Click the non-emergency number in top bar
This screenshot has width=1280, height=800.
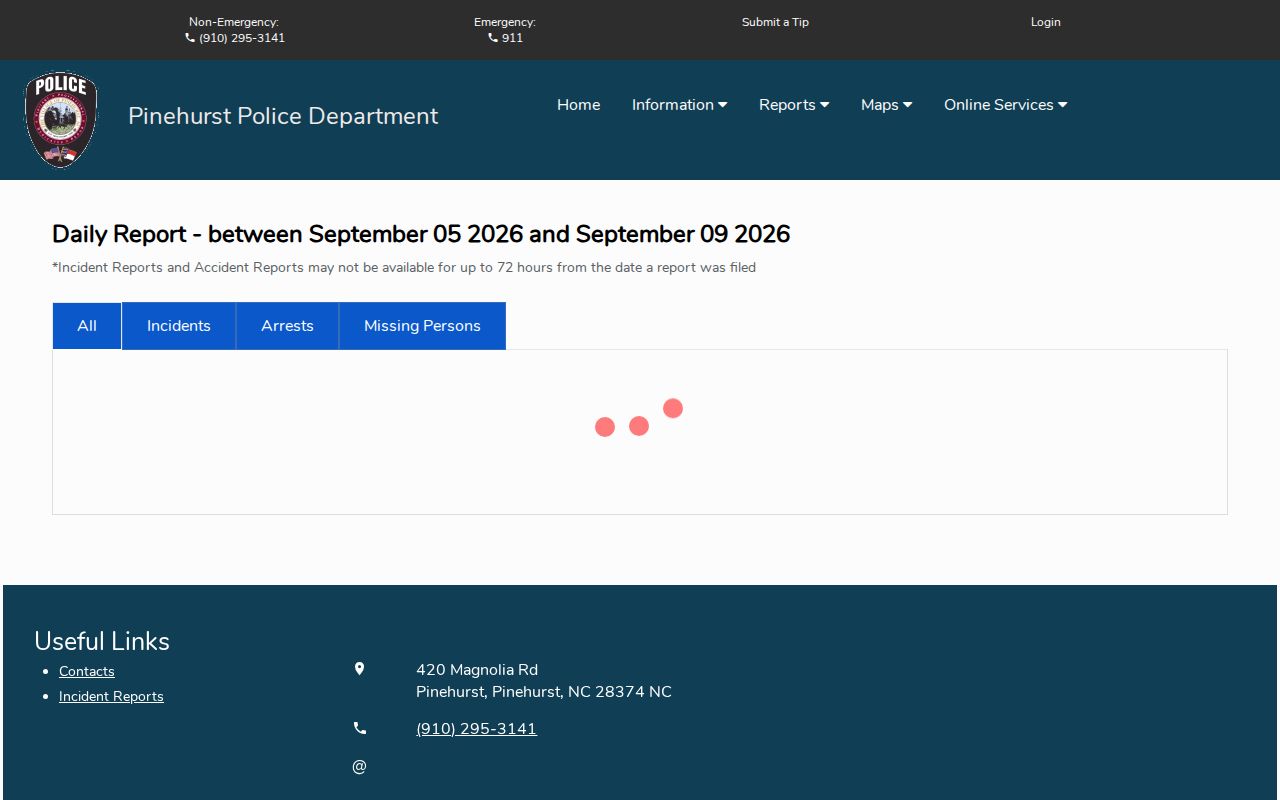point(242,38)
